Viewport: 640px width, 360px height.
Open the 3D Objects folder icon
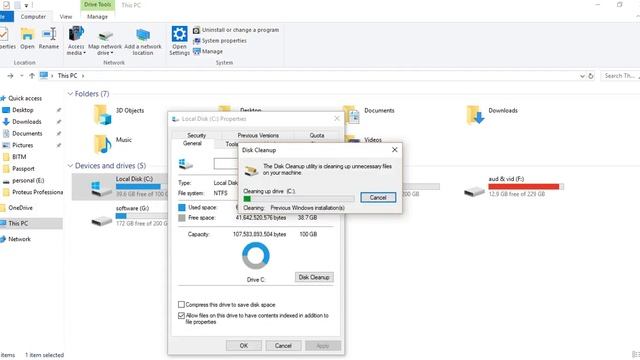pyautogui.click(x=102, y=114)
